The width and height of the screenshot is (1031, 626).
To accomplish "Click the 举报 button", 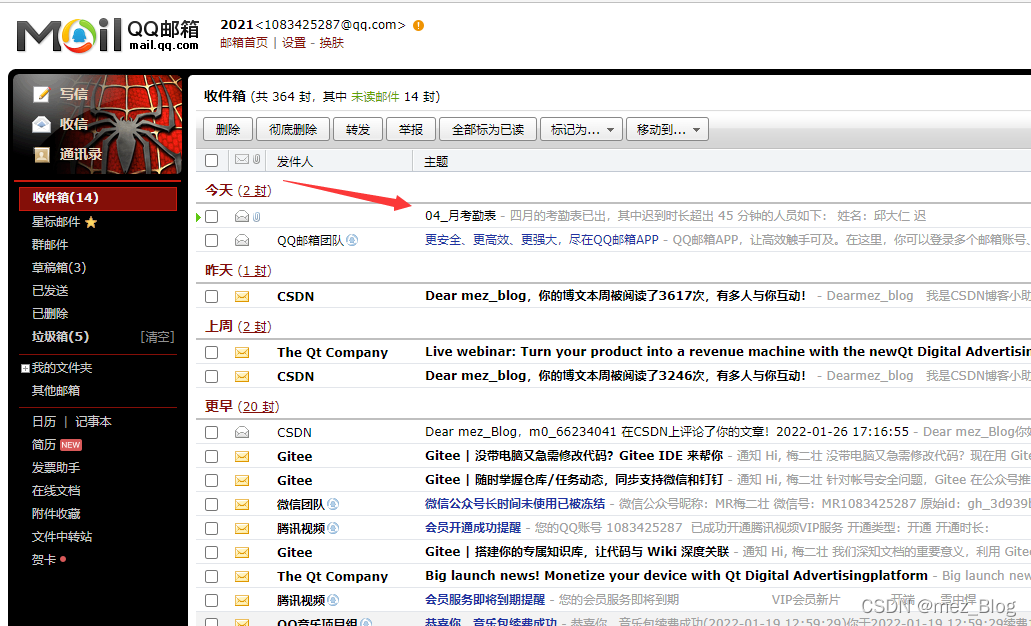I will pos(411,130).
